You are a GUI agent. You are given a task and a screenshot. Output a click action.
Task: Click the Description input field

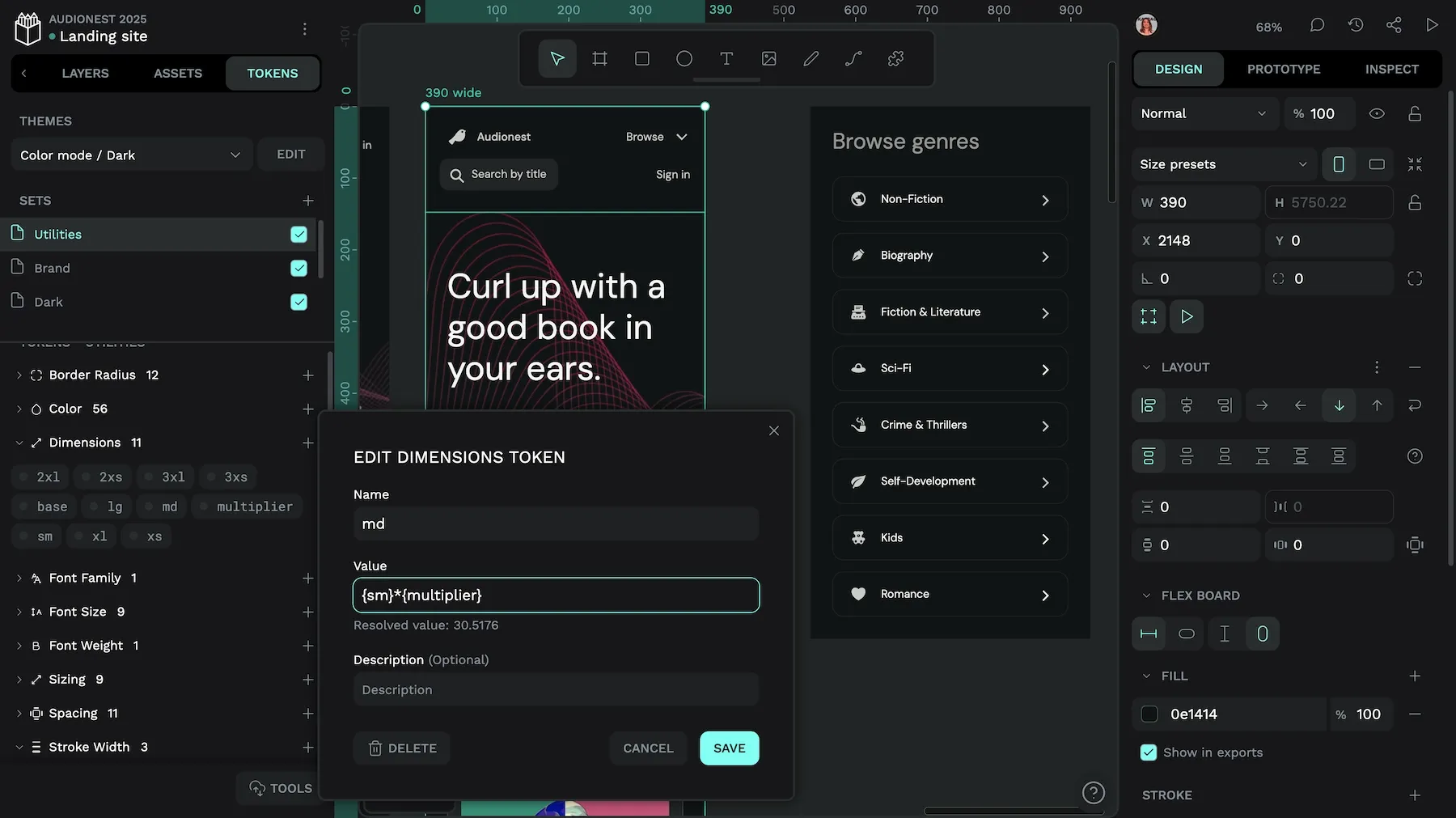coord(556,689)
